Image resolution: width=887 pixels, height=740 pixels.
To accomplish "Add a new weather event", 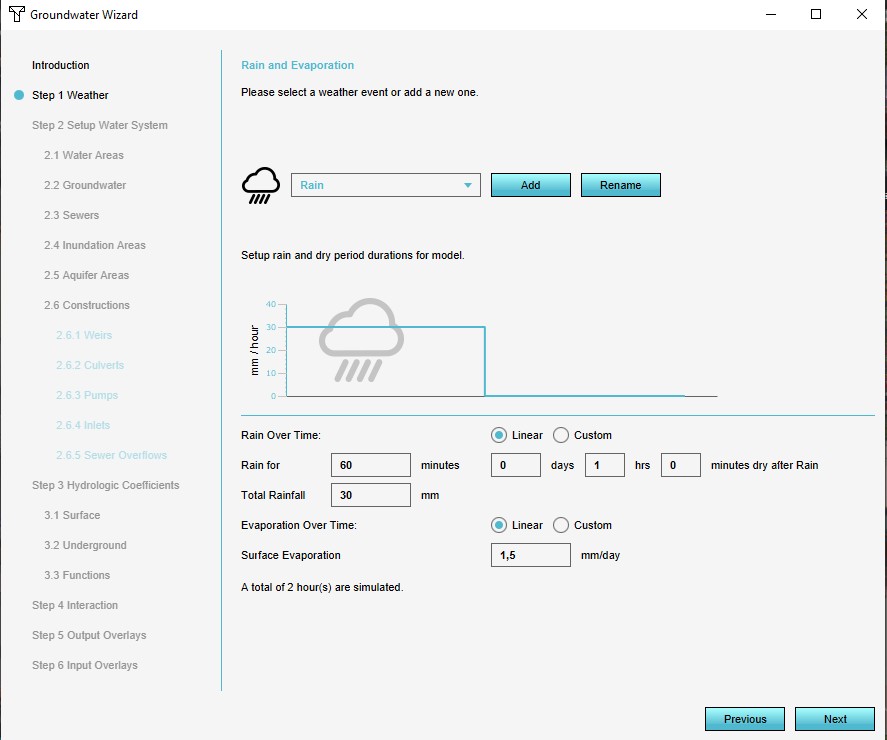I will click(x=530, y=185).
